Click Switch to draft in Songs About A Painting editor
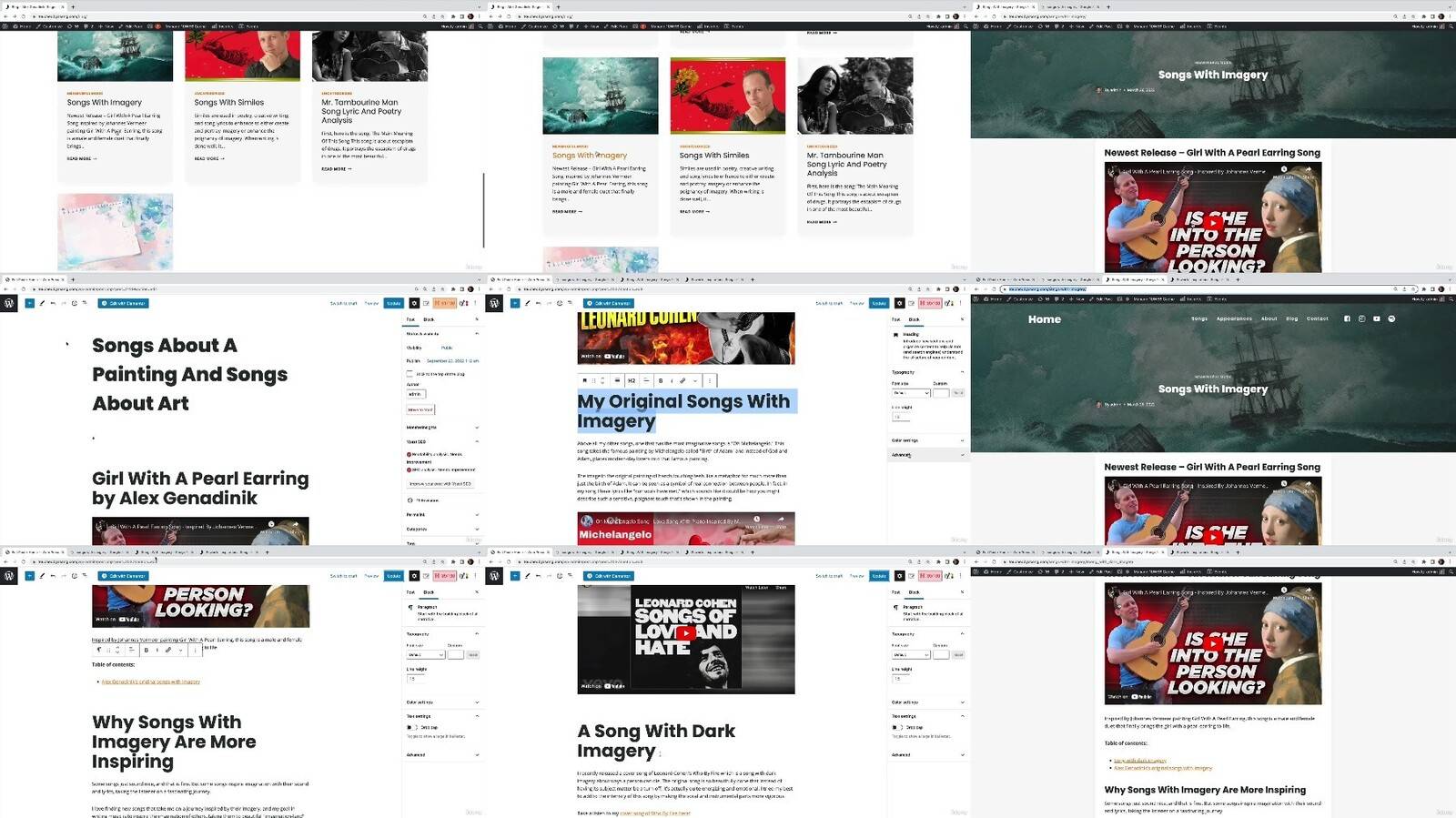 pos(343,303)
